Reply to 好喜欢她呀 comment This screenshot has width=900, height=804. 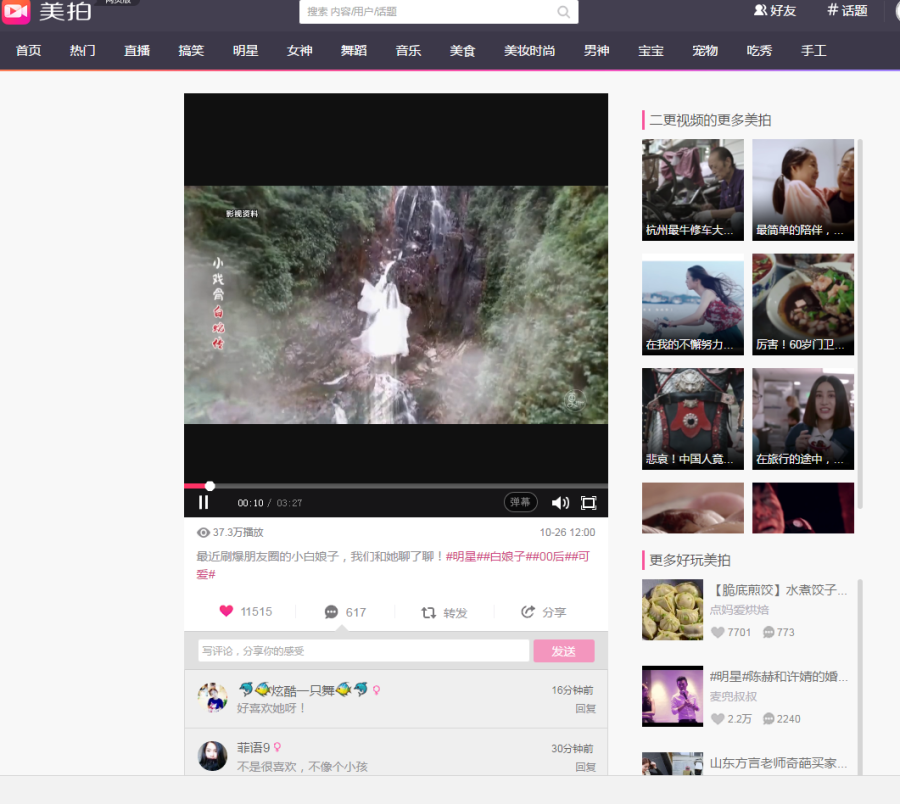click(x=585, y=709)
